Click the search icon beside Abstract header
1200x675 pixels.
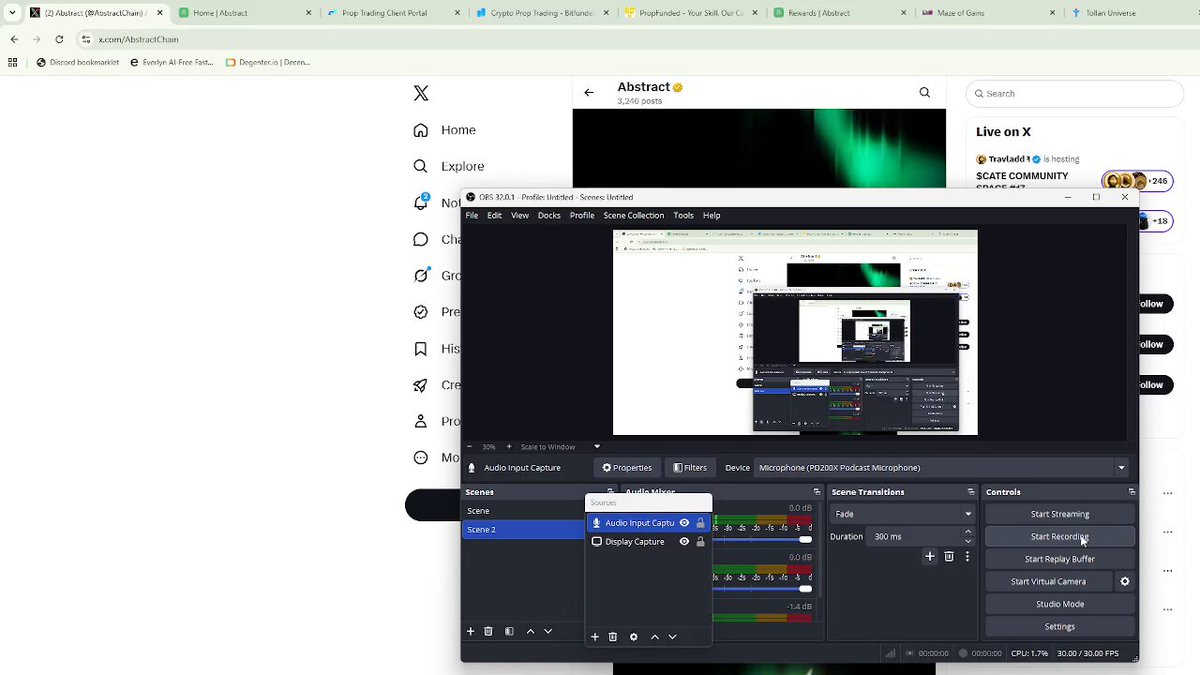pyautogui.click(x=924, y=93)
